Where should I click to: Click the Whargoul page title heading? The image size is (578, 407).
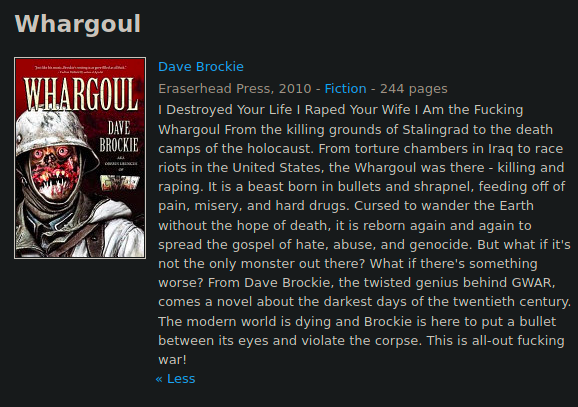[78, 24]
